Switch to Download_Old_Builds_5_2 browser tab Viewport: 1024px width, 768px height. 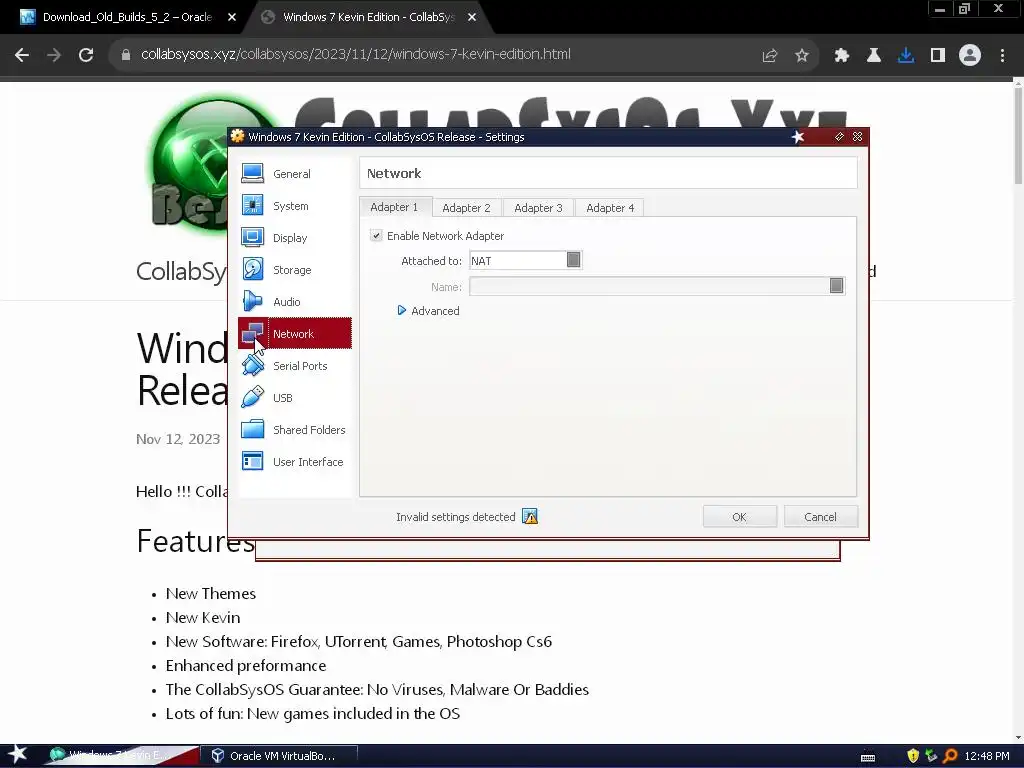click(x=127, y=17)
